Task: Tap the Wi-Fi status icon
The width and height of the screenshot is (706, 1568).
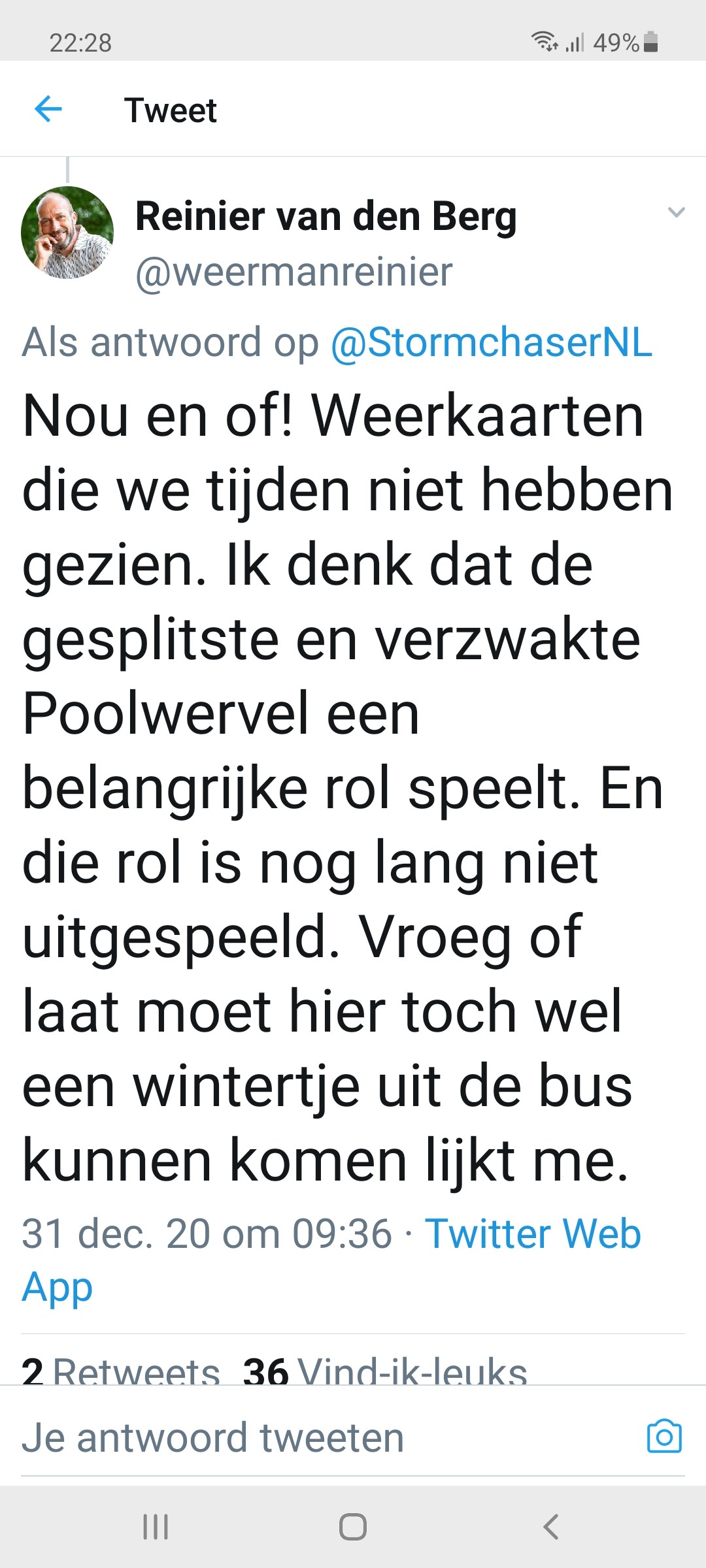Action: click(544, 41)
